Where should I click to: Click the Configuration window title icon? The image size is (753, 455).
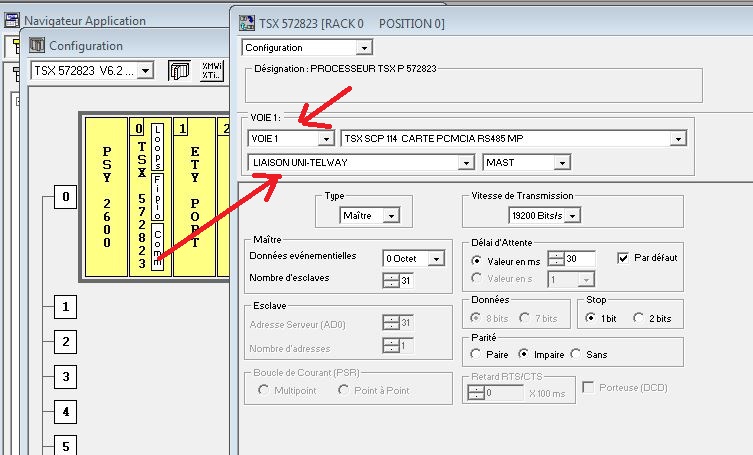pos(37,45)
